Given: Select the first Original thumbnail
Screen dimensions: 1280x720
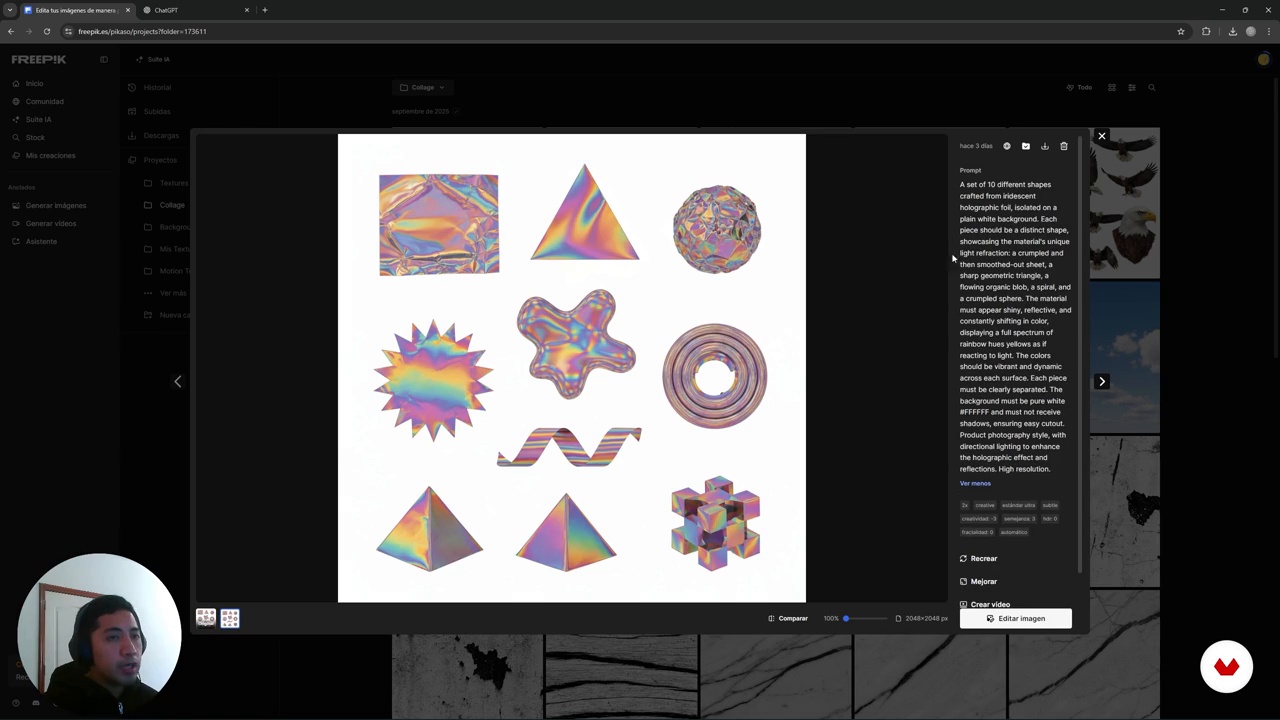Looking at the screenshot, I should [x=206, y=618].
